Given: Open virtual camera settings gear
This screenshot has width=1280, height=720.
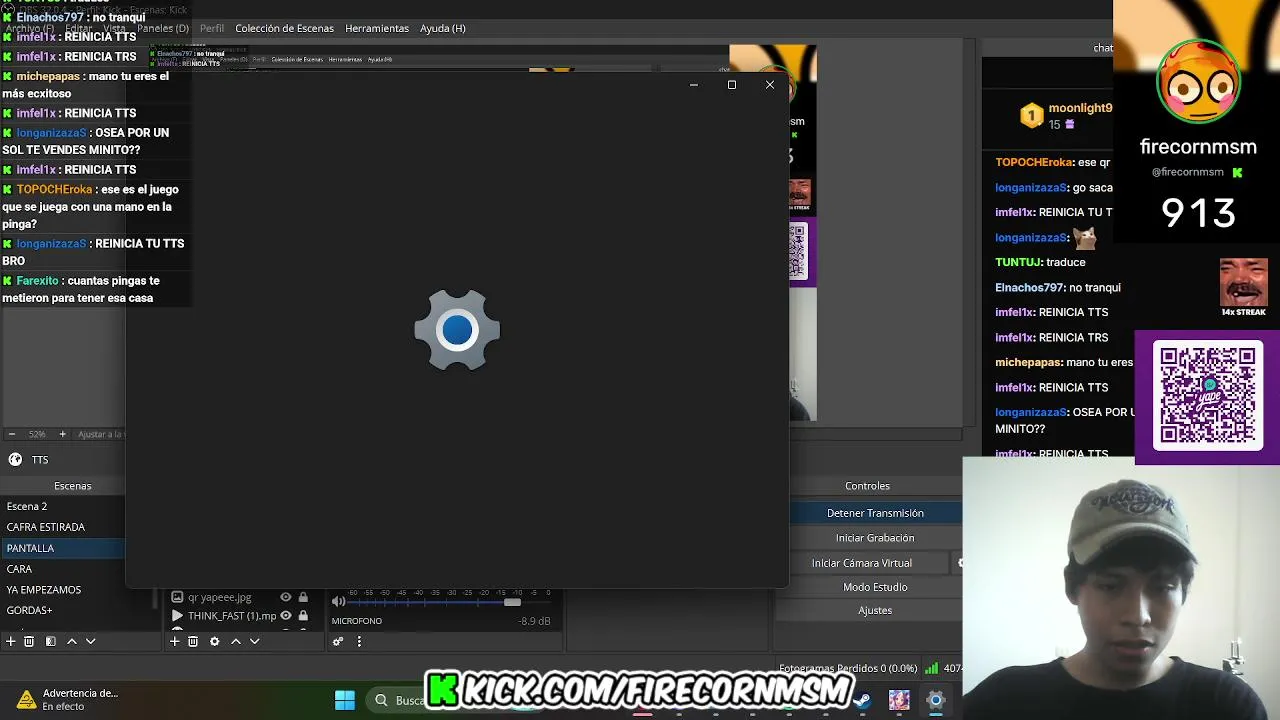Looking at the screenshot, I should (x=959, y=563).
